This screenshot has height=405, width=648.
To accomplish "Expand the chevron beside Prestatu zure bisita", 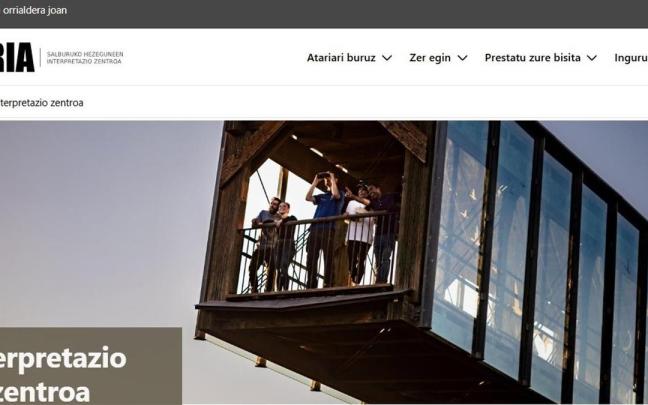I will (592, 58).
